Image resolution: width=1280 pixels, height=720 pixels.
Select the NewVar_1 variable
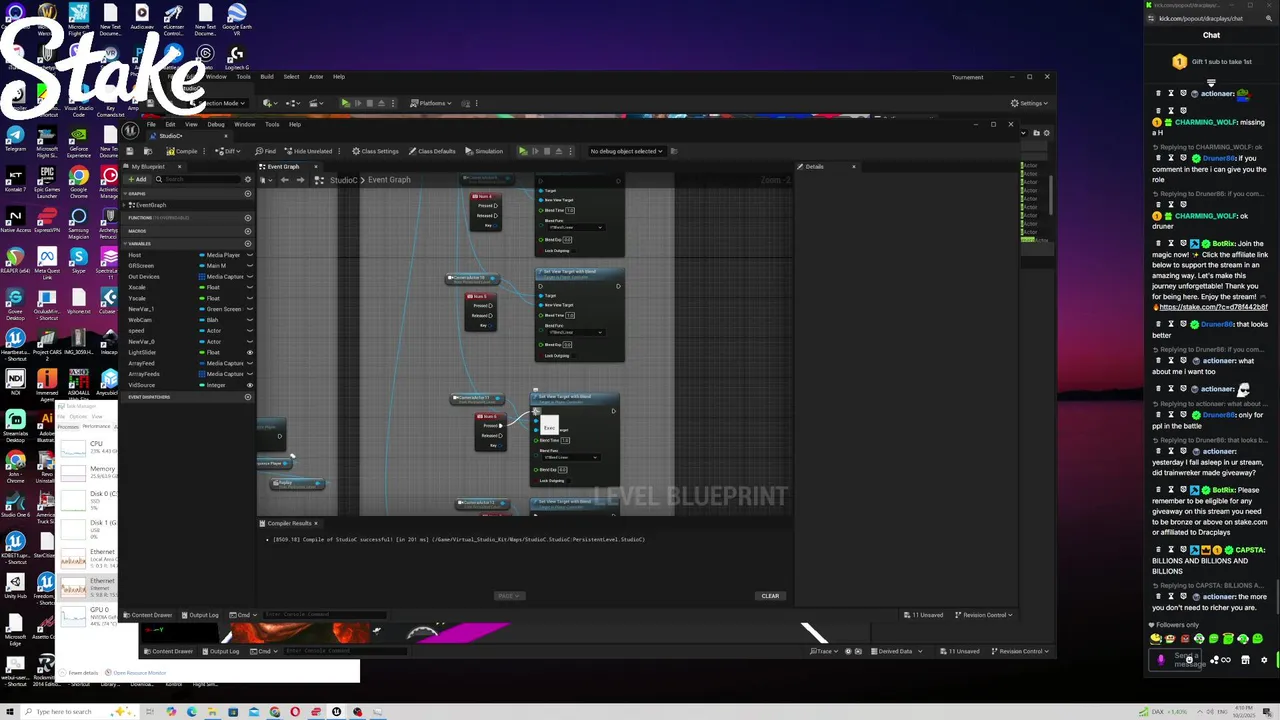[x=141, y=309]
